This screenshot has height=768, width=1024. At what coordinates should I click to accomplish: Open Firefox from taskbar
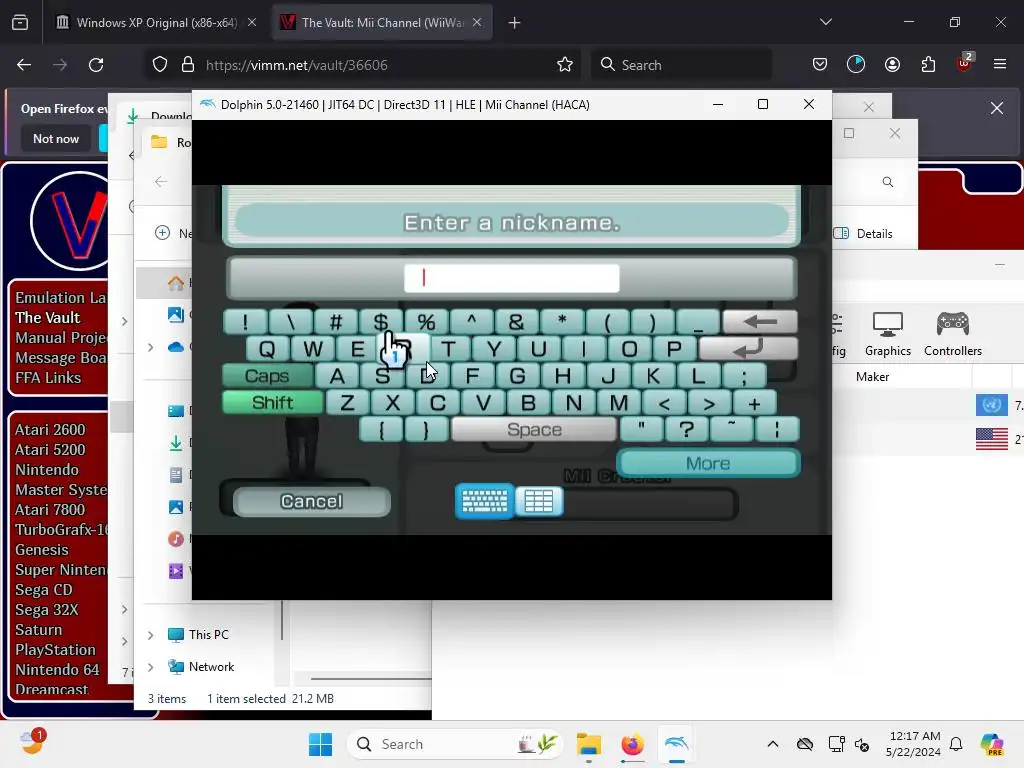point(632,744)
